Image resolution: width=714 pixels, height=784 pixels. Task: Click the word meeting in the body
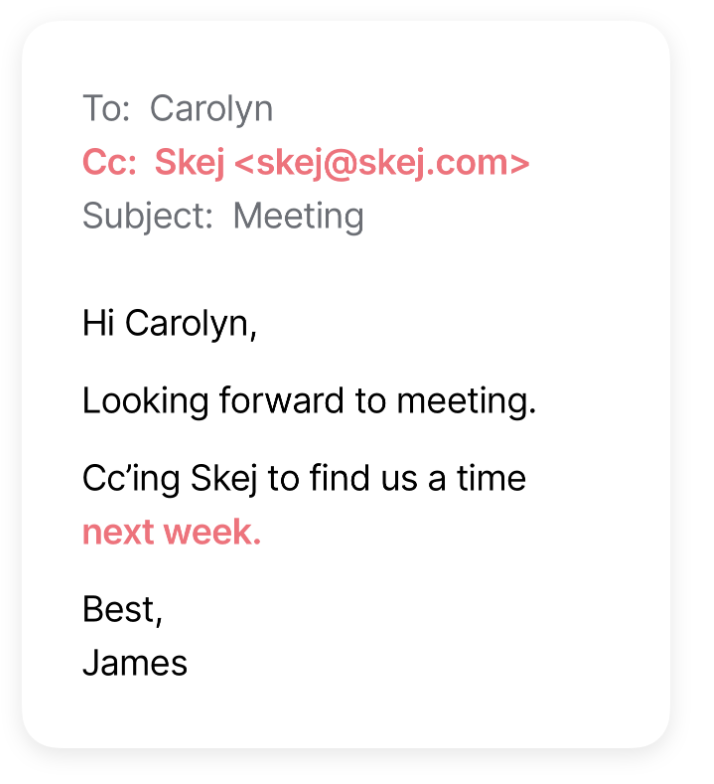tap(466, 402)
